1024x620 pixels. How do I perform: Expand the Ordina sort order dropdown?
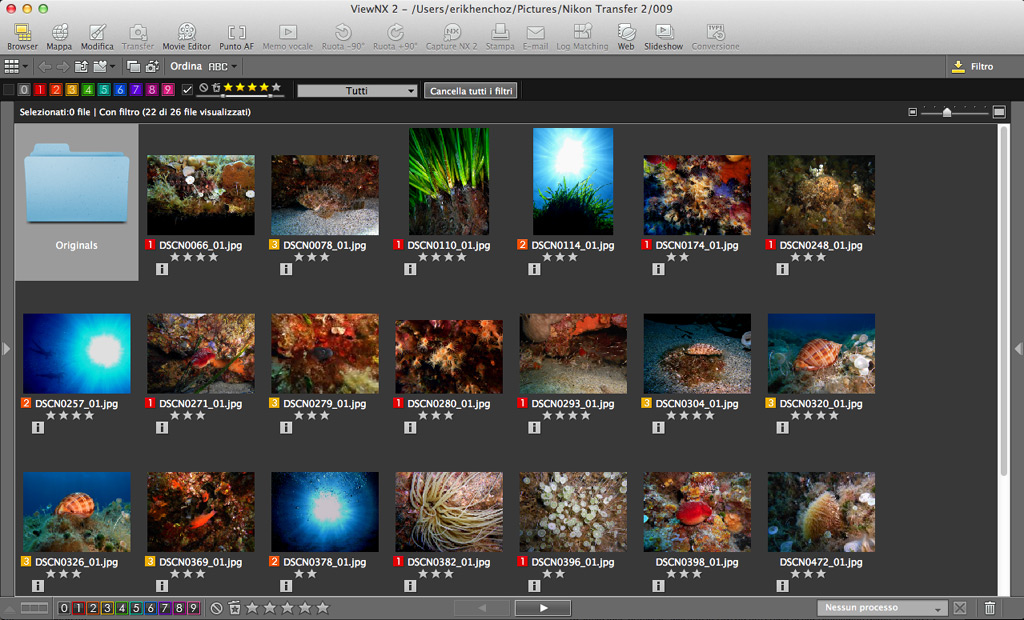pyautogui.click(x=222, y=67)
